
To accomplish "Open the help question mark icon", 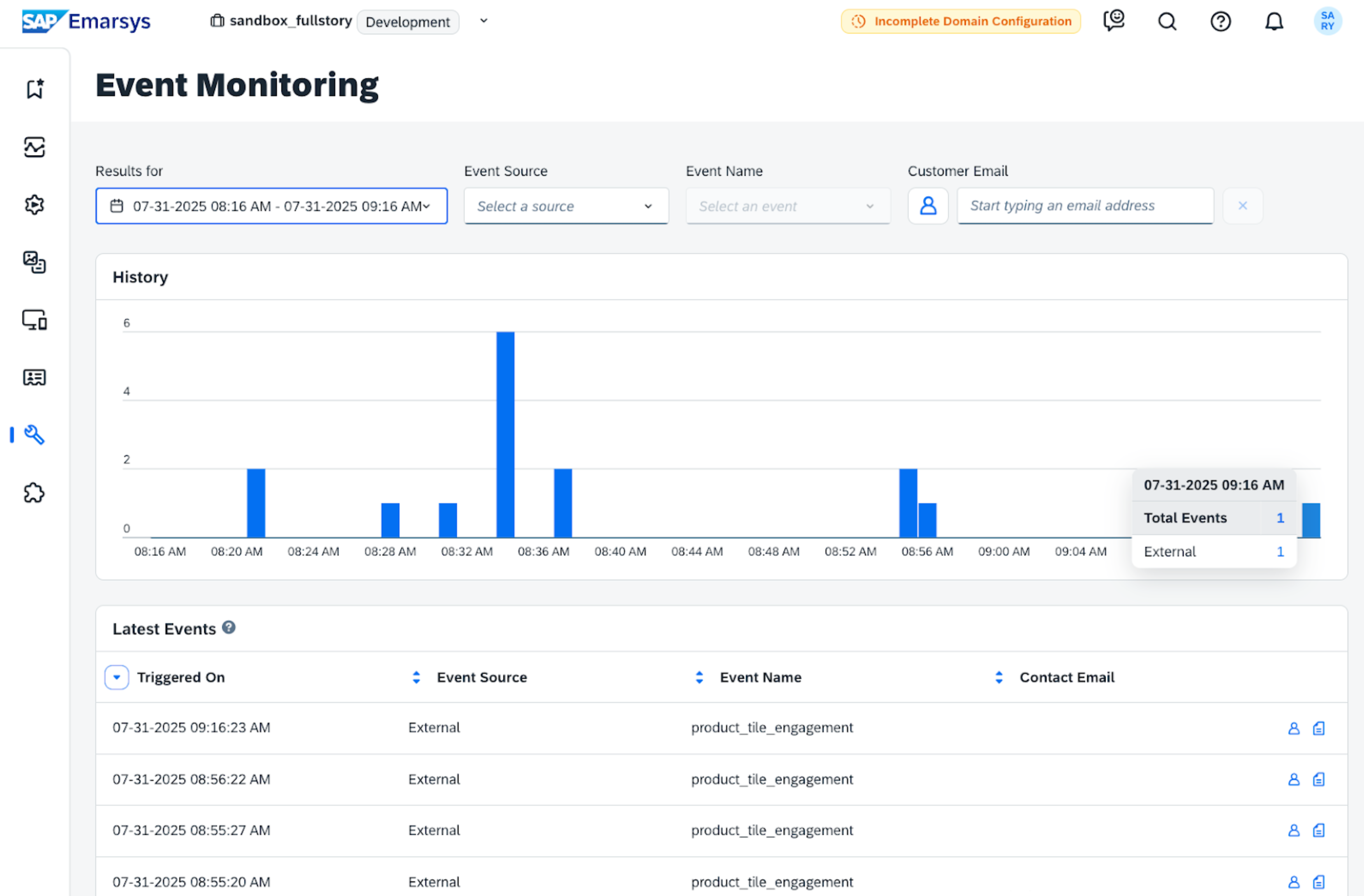I will pos(1220,22).
